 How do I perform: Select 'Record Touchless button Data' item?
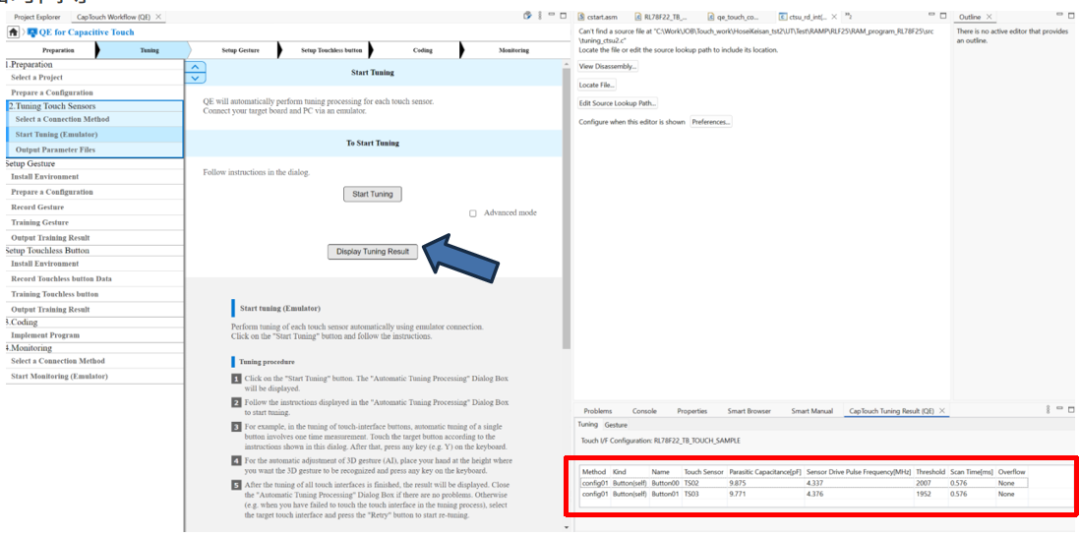[x=94, y=279]
